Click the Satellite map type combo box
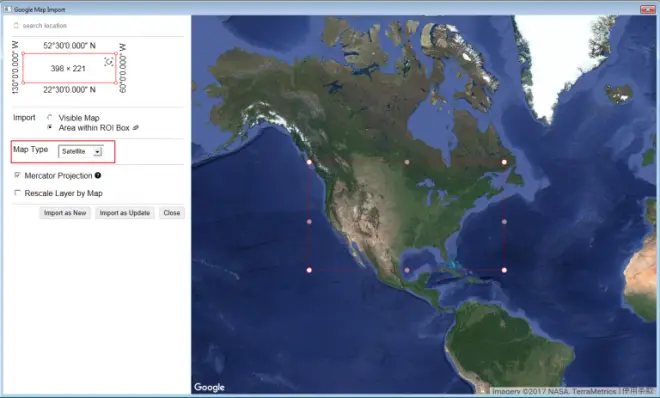660x398 pixels. click(x=80, y=151)
